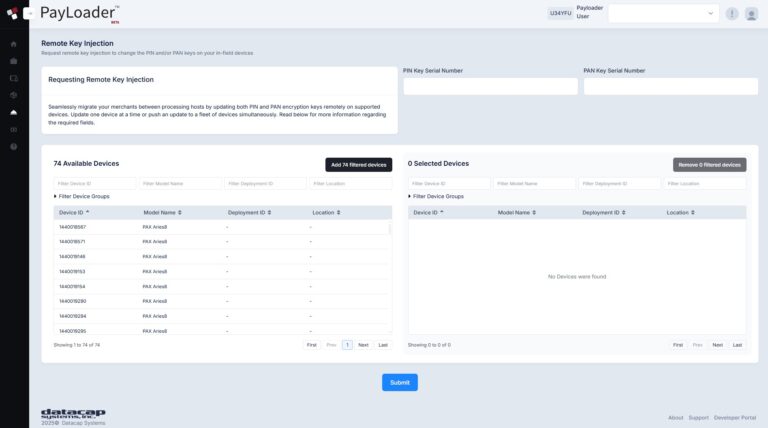Open the account selector dropdown in header
The image size is (768, 428).
(x=664, y=14)
